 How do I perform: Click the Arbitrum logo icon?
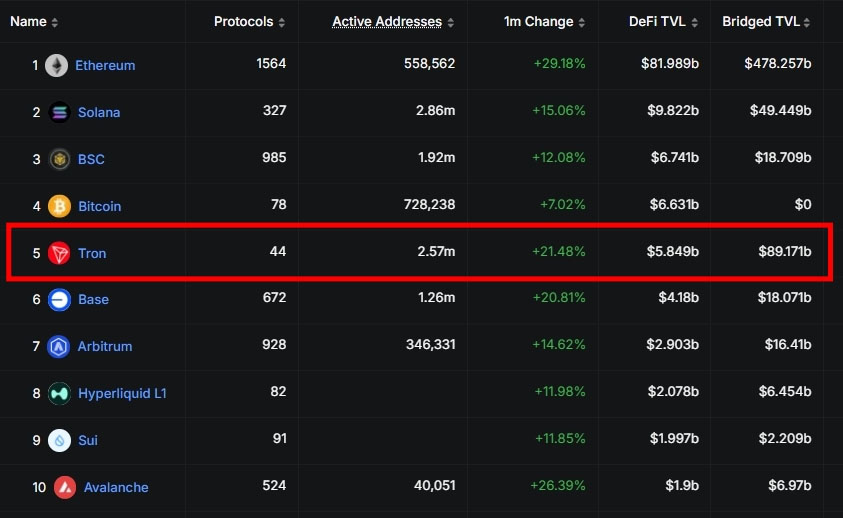click(59, 346)
